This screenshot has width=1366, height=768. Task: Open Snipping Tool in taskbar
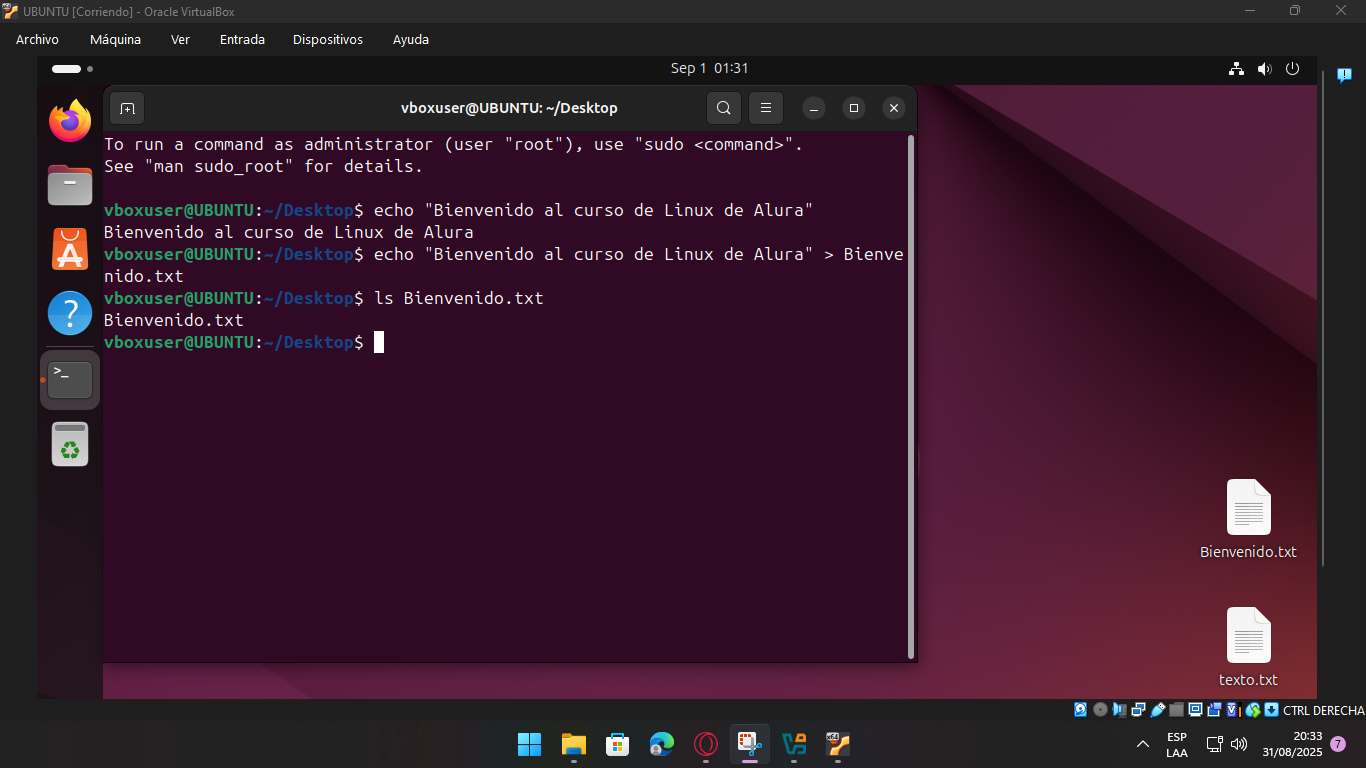pyautogui.click(x=750, y=744)
